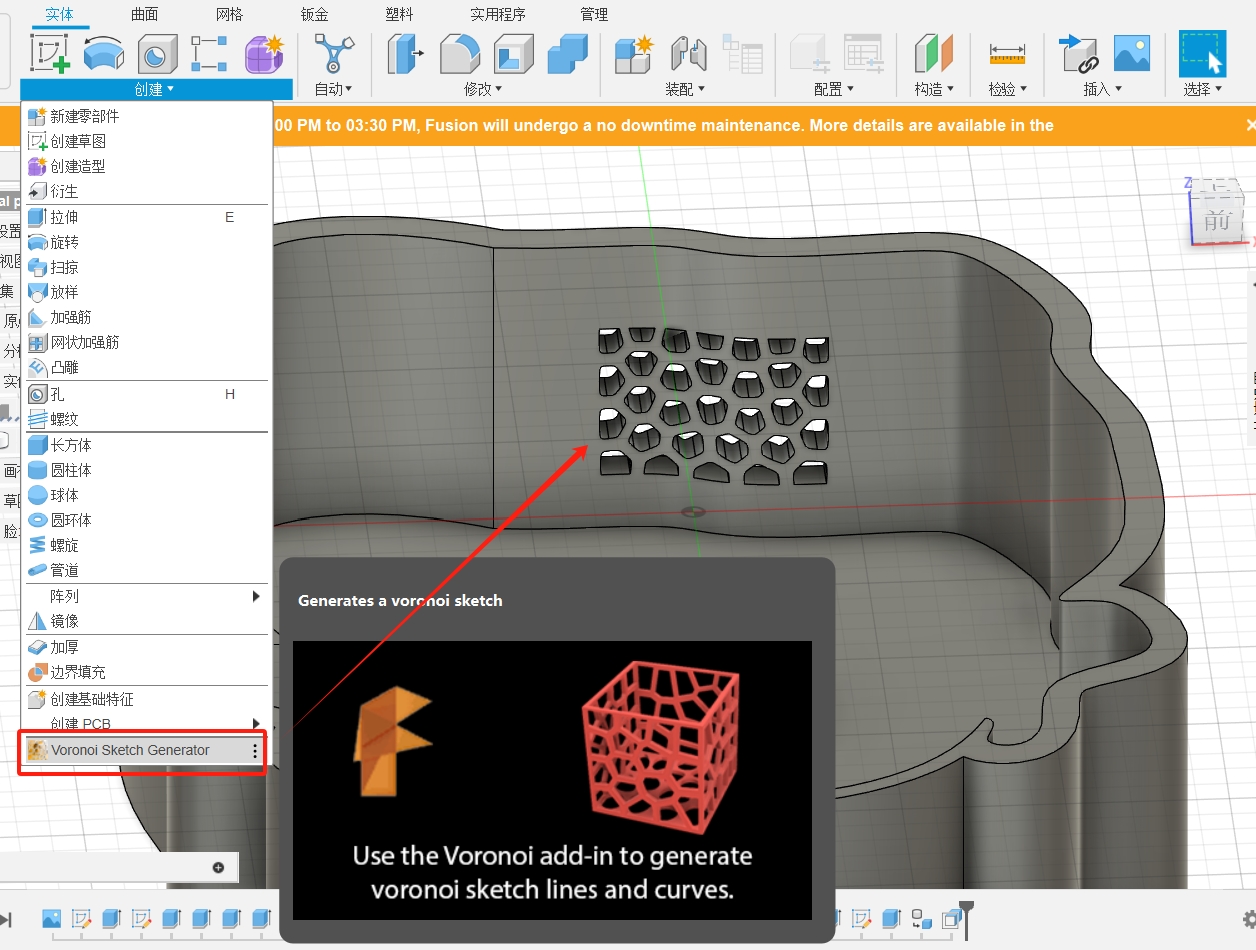1256x950 pixels.
Task: Open the 构造 dropdown
Action: click(934, 89)
